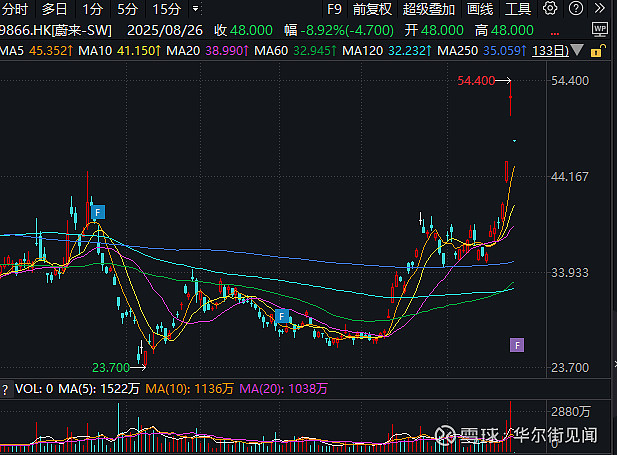Click the help question mark icon

574,9
